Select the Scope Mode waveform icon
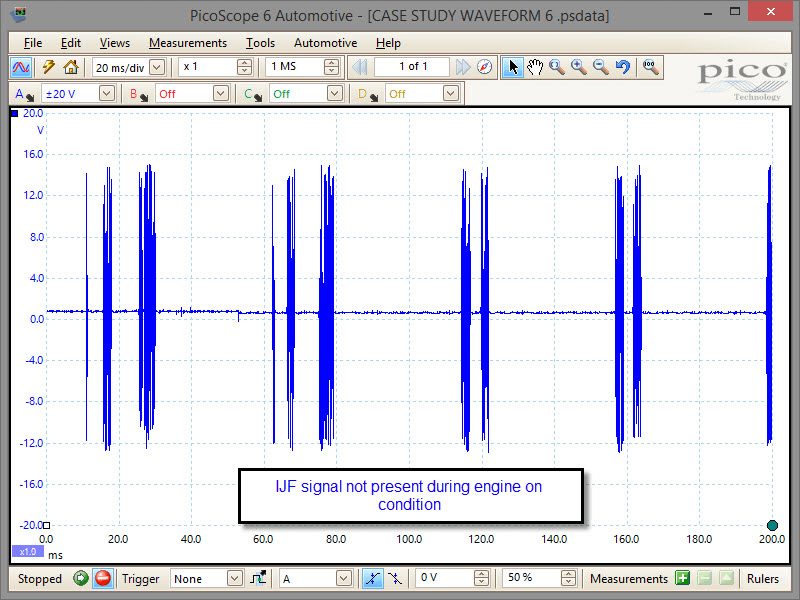800x600 pixels. (21, 67)
